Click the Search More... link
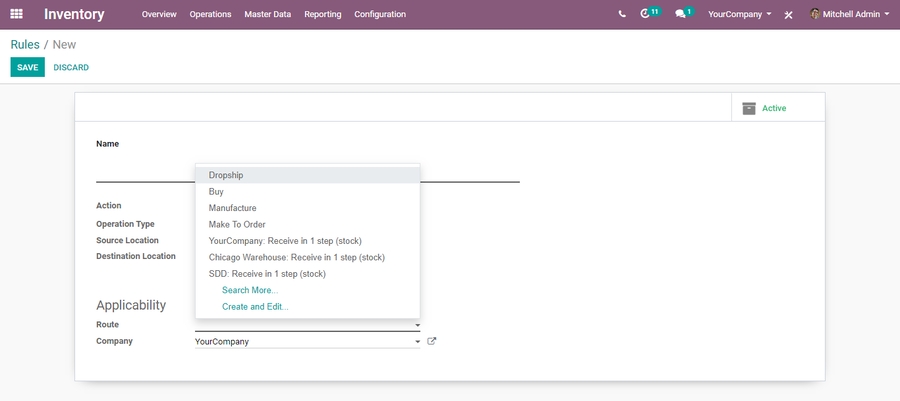This screenshot has height=401, width=900. [250, 290]
